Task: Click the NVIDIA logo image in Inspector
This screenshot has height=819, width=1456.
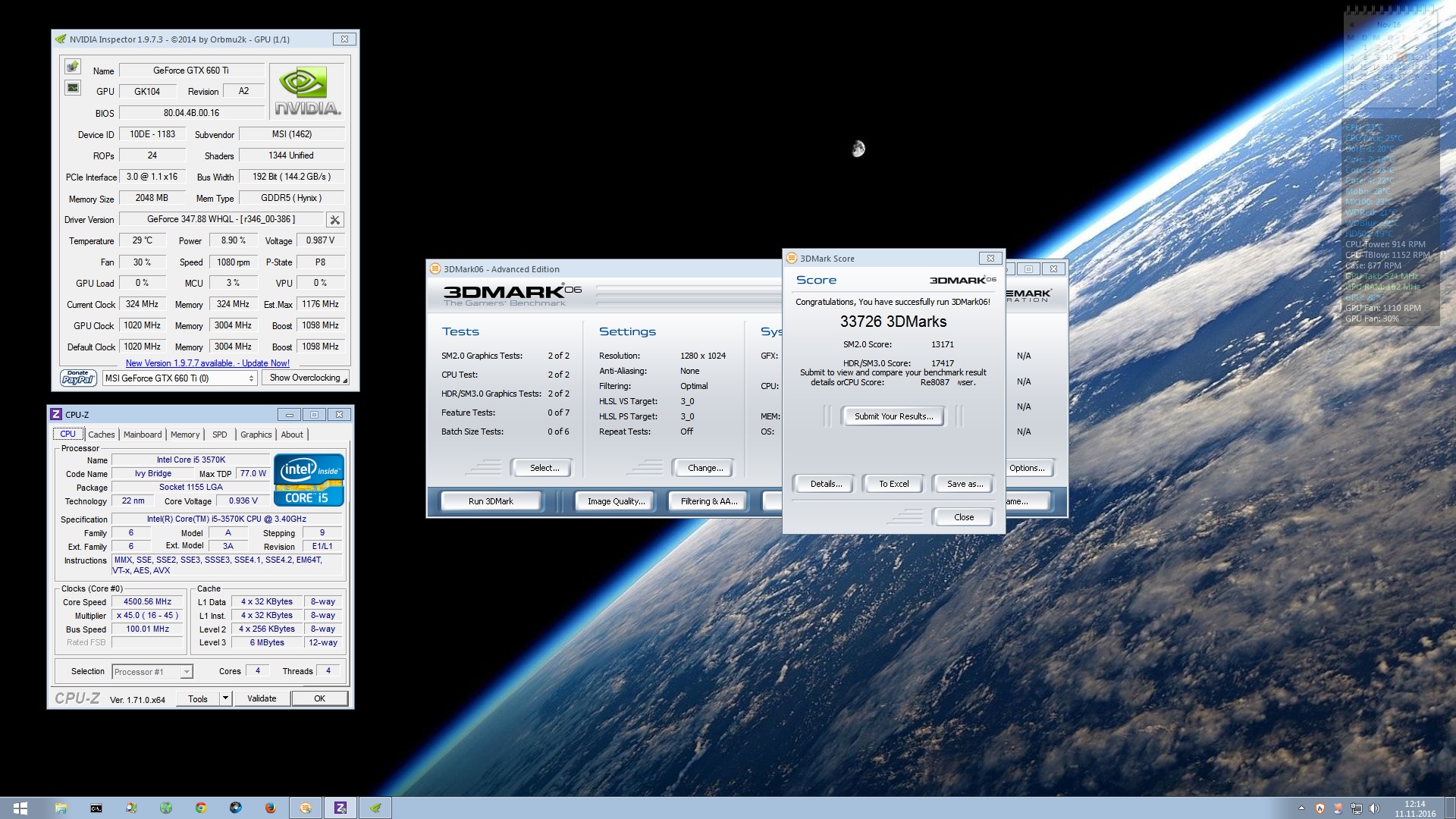Action: (307, 91)
